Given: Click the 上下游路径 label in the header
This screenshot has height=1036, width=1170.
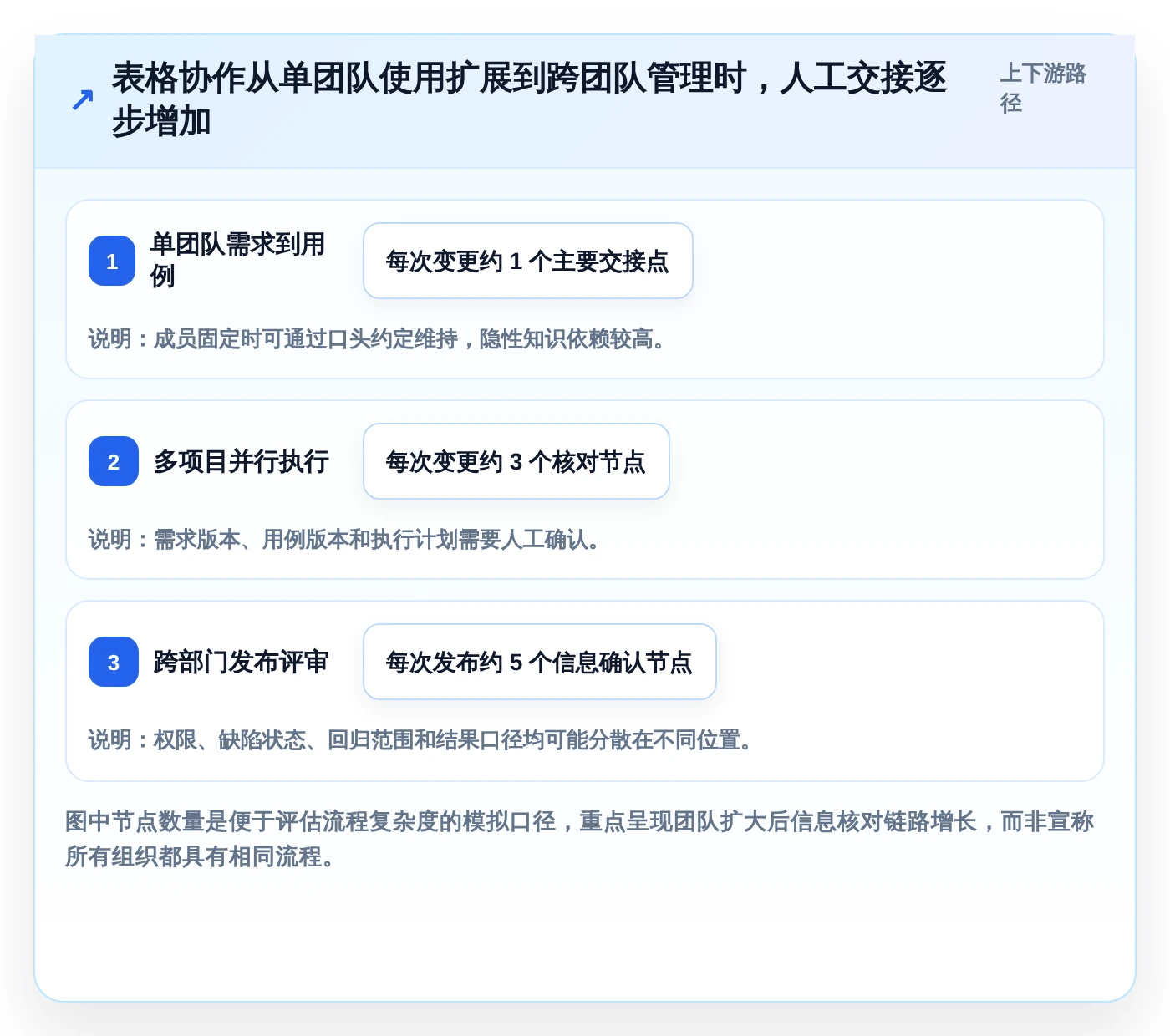Looking at the screenshot, I should [1043, 88].
